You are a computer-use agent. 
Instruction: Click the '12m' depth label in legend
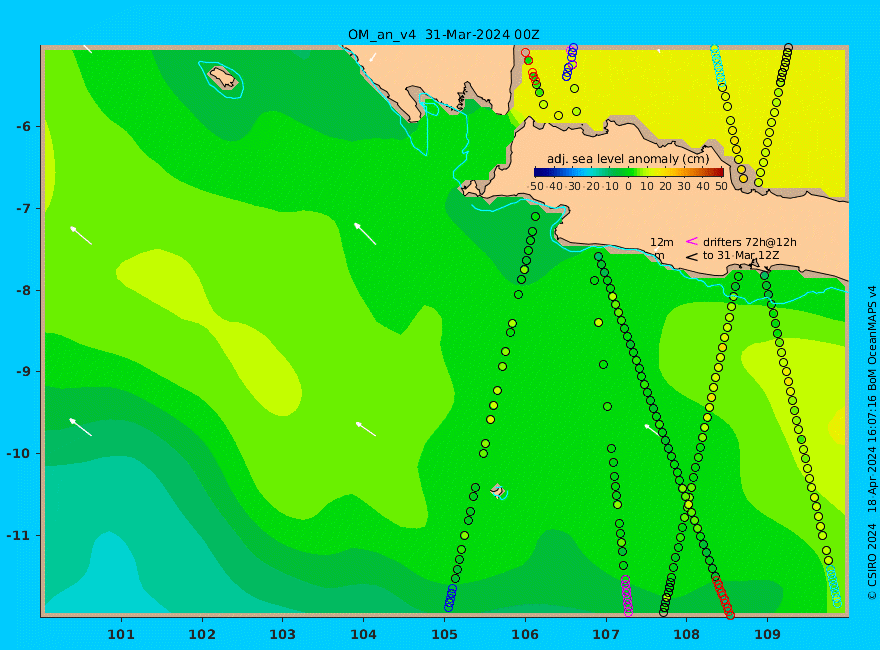662,242
